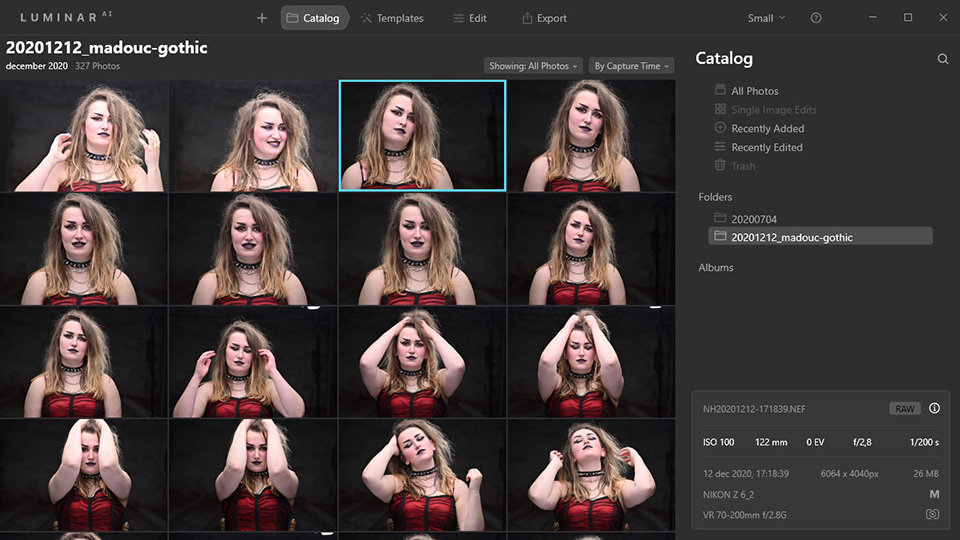Screen dimensions: 960x540
Task: Click the 20201212_madouc-gothic title heading
Action: (x=107, y=48)
